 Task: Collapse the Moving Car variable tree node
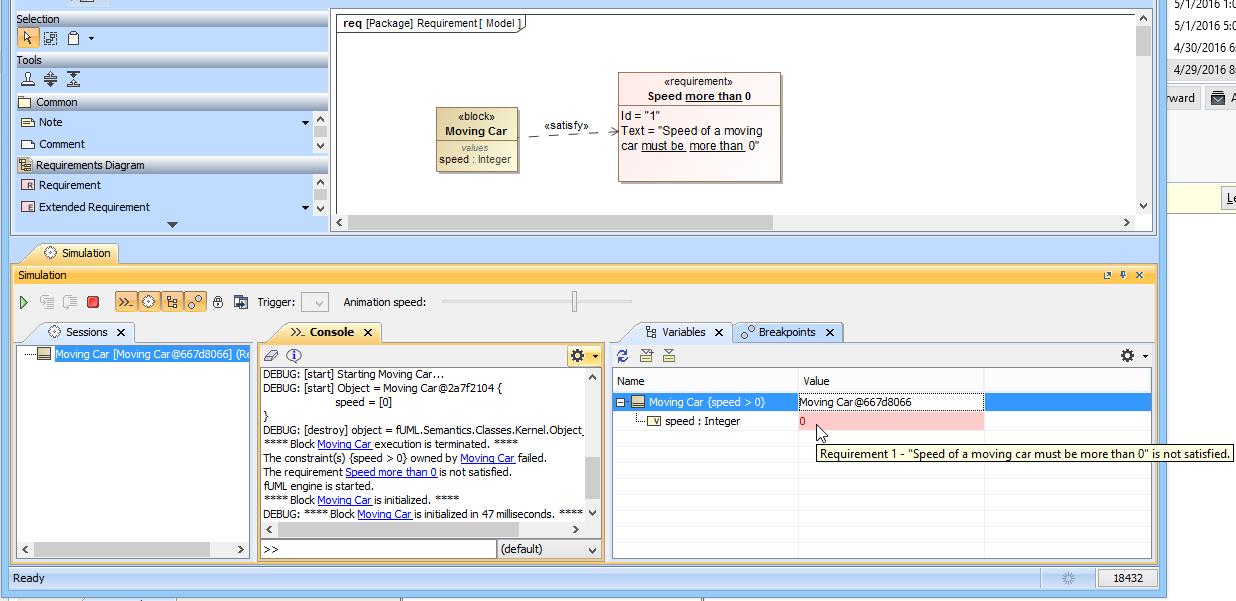tap(621, 403)
